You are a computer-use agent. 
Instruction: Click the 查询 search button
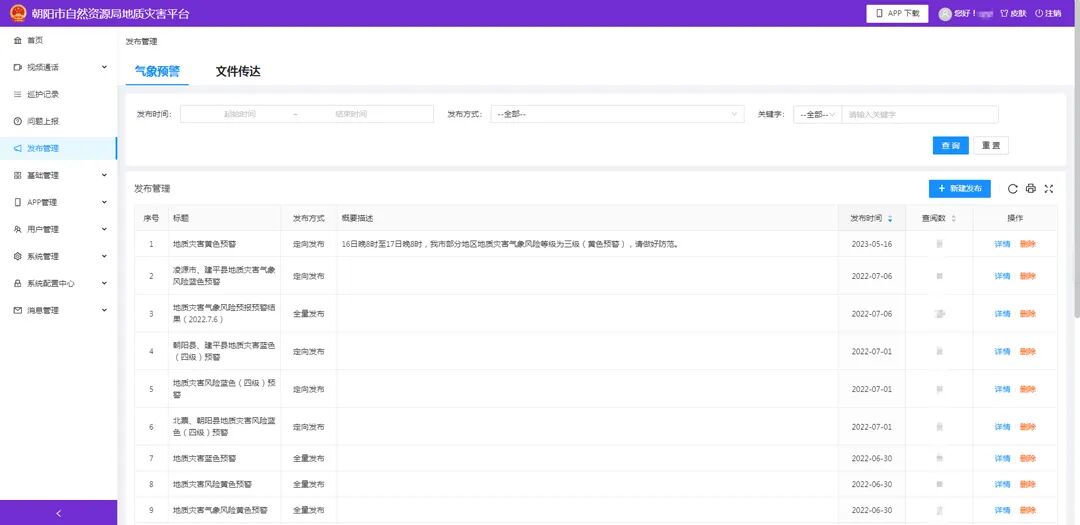click(x=951, y=145)
